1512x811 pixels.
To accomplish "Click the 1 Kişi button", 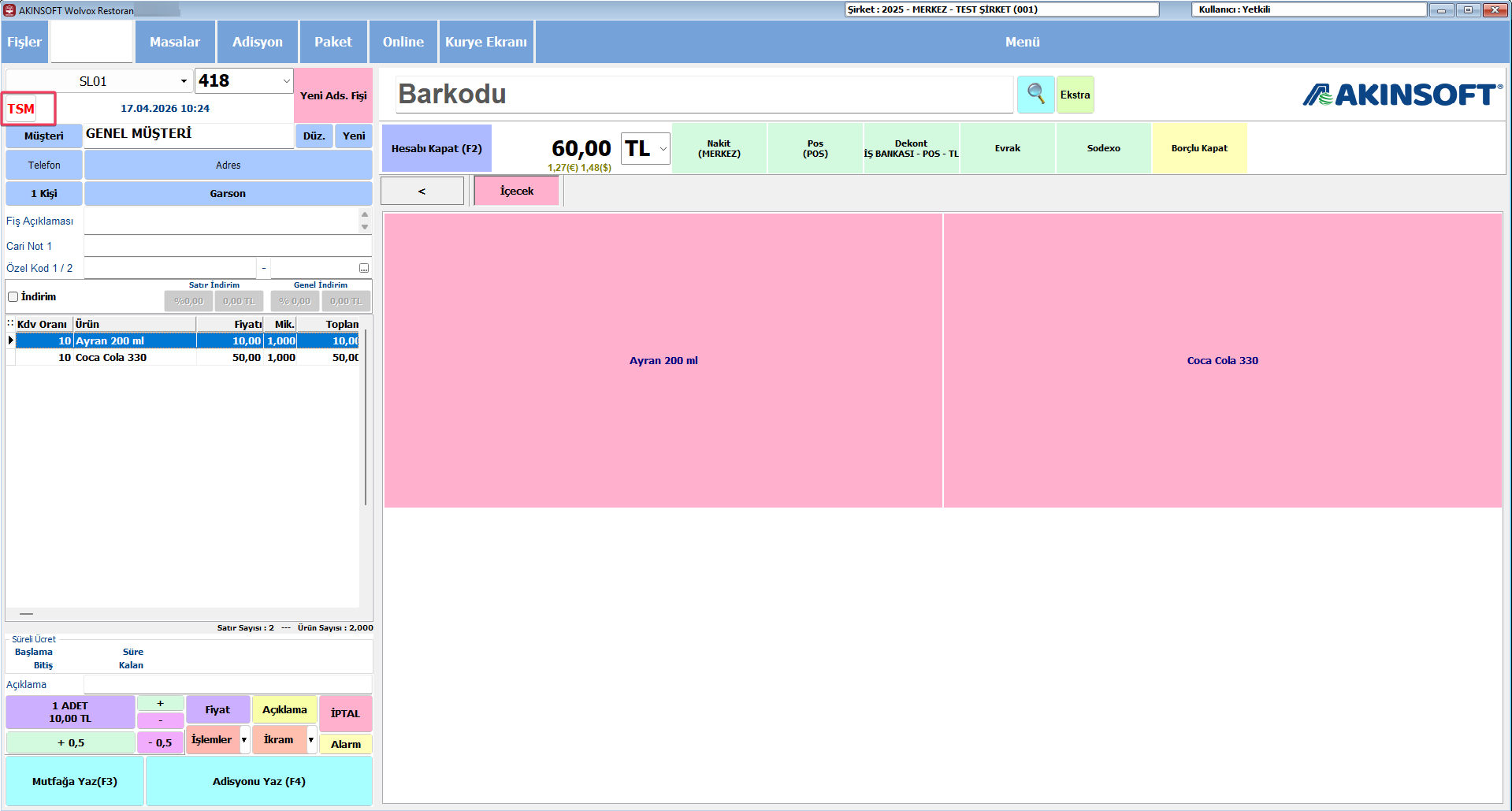I will click(x=44, y=193).
